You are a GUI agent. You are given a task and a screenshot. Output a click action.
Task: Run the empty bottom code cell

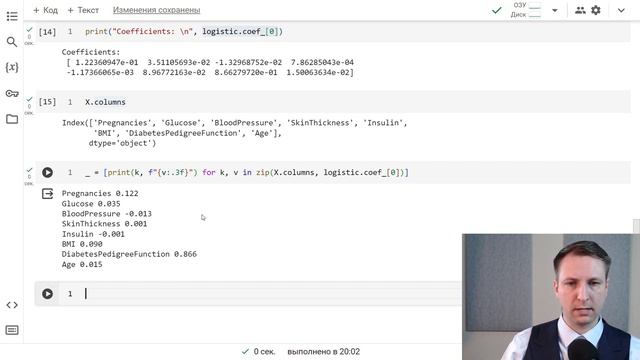tap(47, 293)
